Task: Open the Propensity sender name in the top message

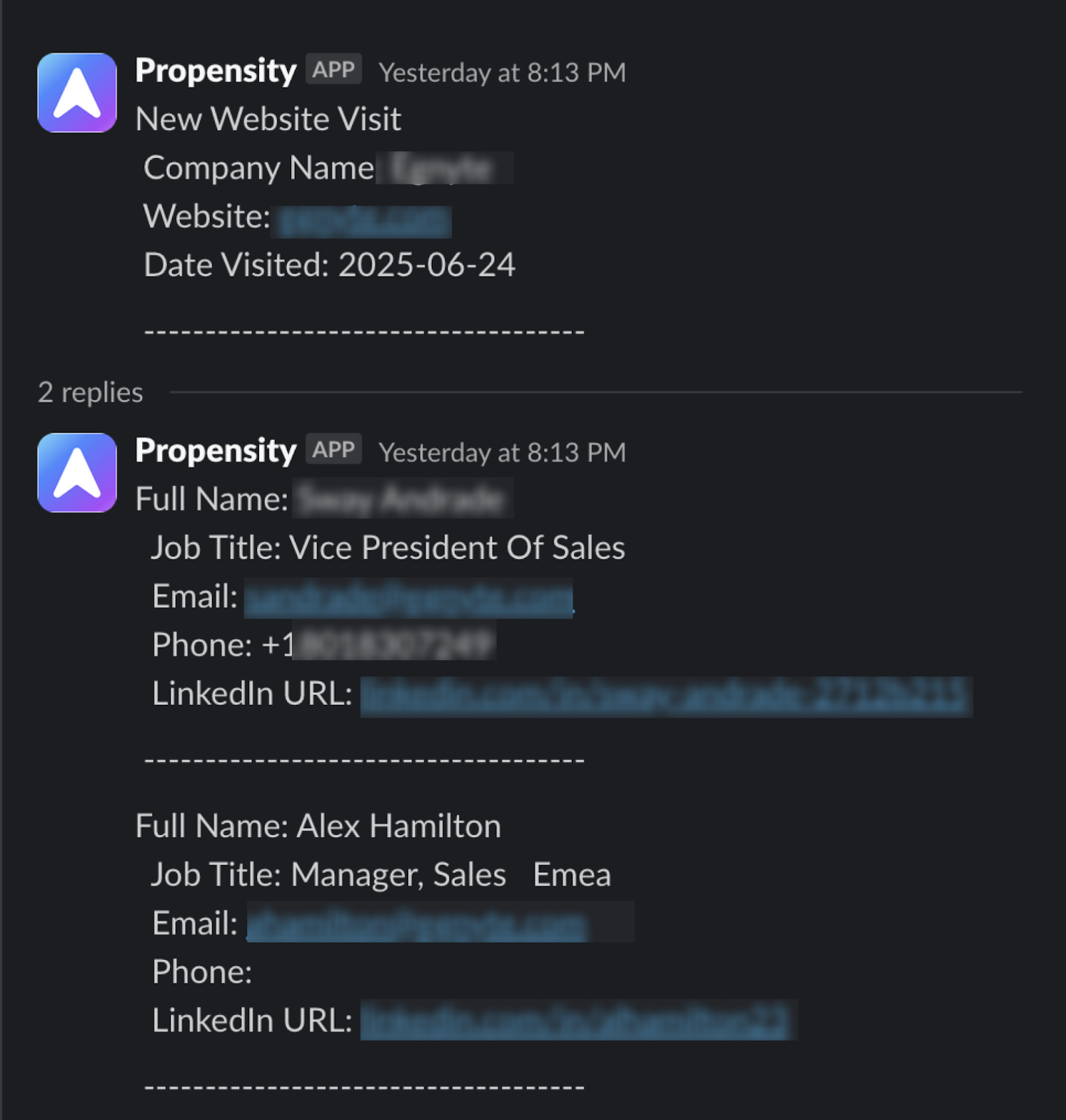Action: coord(216,71)
